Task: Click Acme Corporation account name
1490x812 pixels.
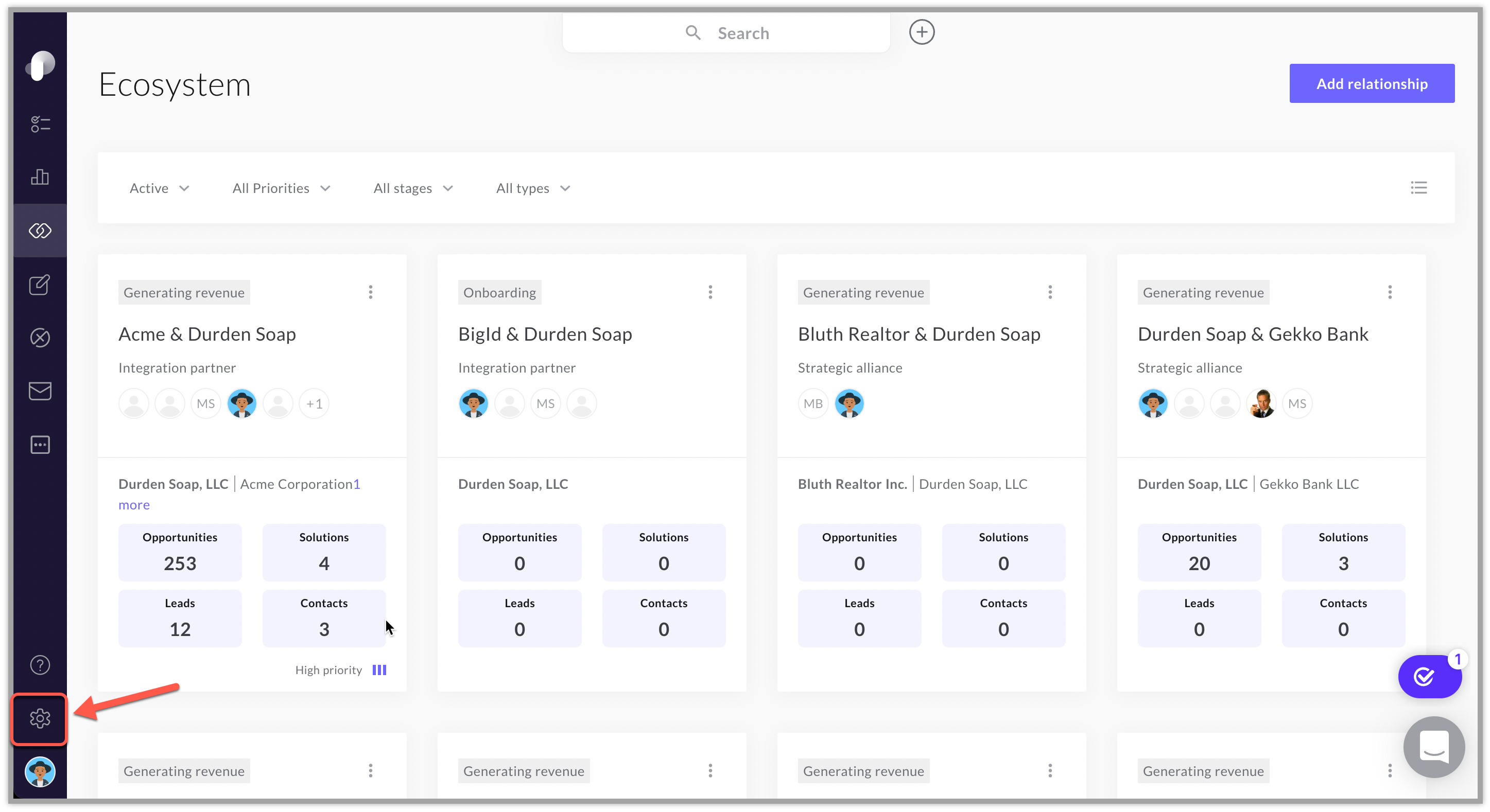Action: coord(296,484)
